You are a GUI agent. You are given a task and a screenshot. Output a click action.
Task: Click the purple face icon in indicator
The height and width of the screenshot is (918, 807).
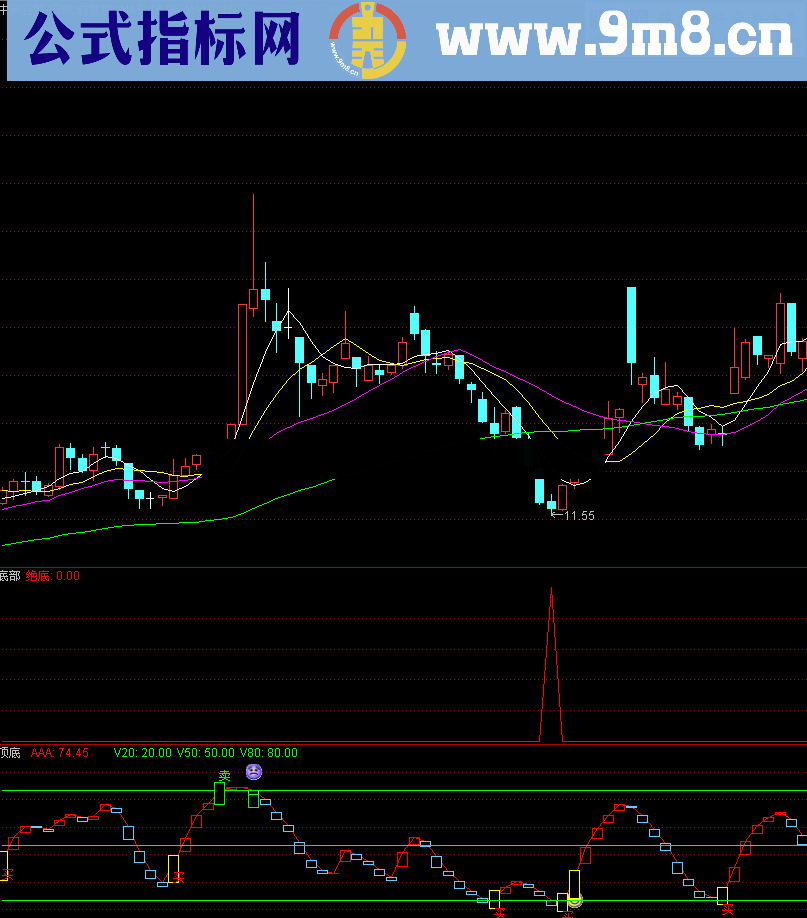[x=254, y=772]
